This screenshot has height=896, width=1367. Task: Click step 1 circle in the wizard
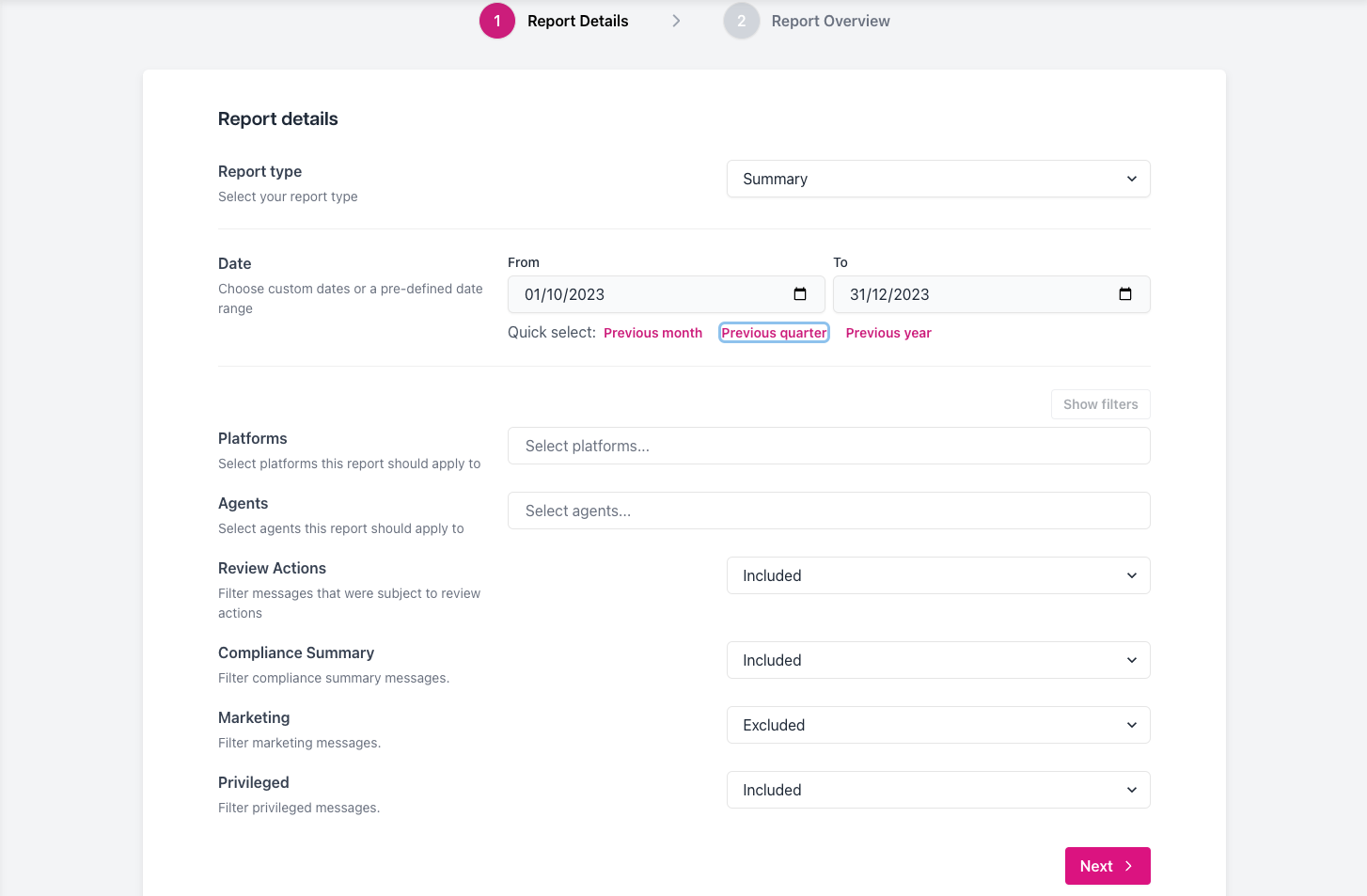(x=497, y=21)
